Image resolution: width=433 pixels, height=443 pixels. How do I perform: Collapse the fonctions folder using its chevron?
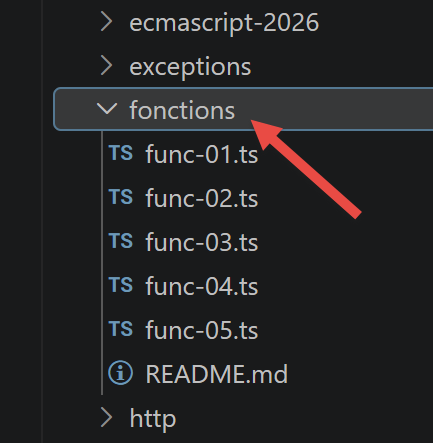tap(107, 109)
